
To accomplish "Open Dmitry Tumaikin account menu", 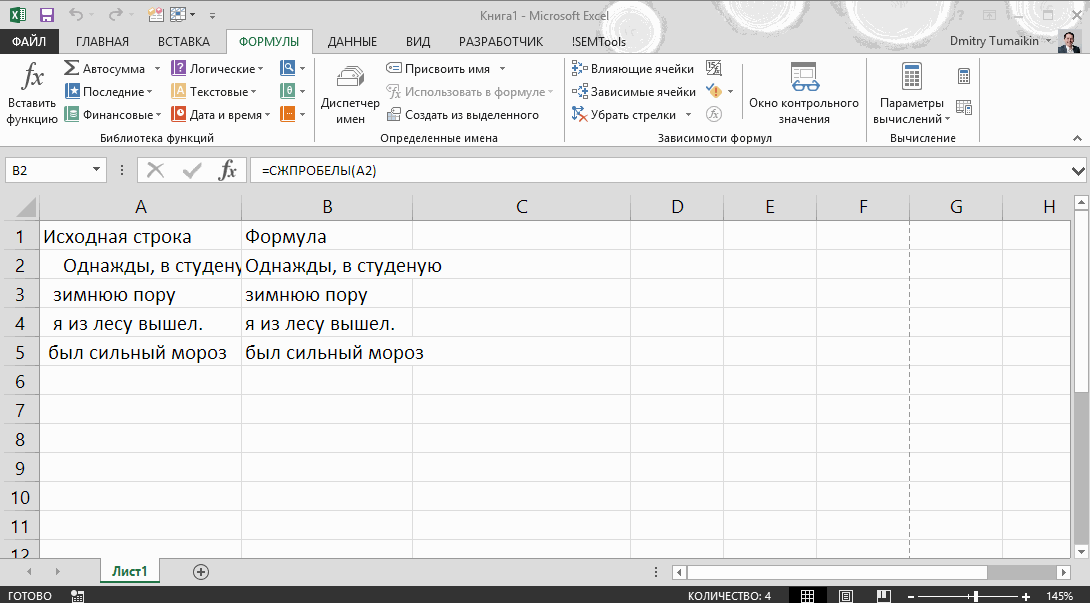I will click(1001, 41).
